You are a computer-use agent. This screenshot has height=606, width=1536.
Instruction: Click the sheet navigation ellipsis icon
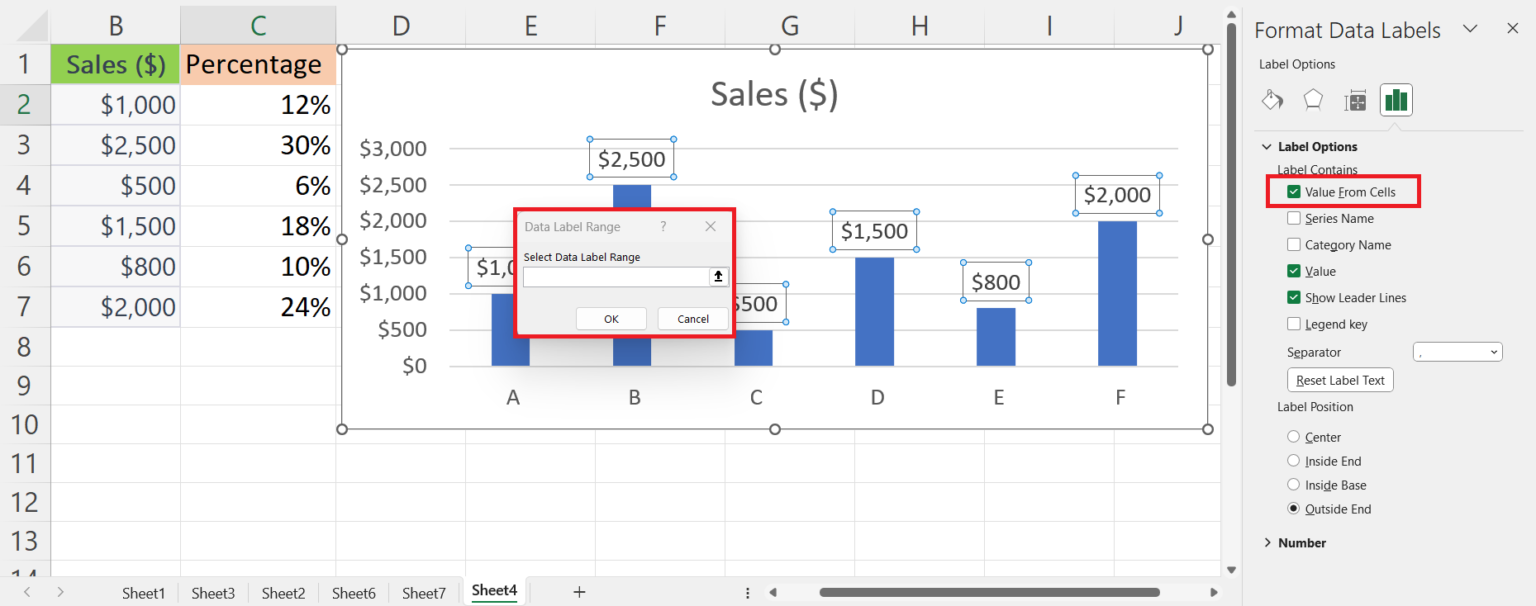click(x=747, y=592)
